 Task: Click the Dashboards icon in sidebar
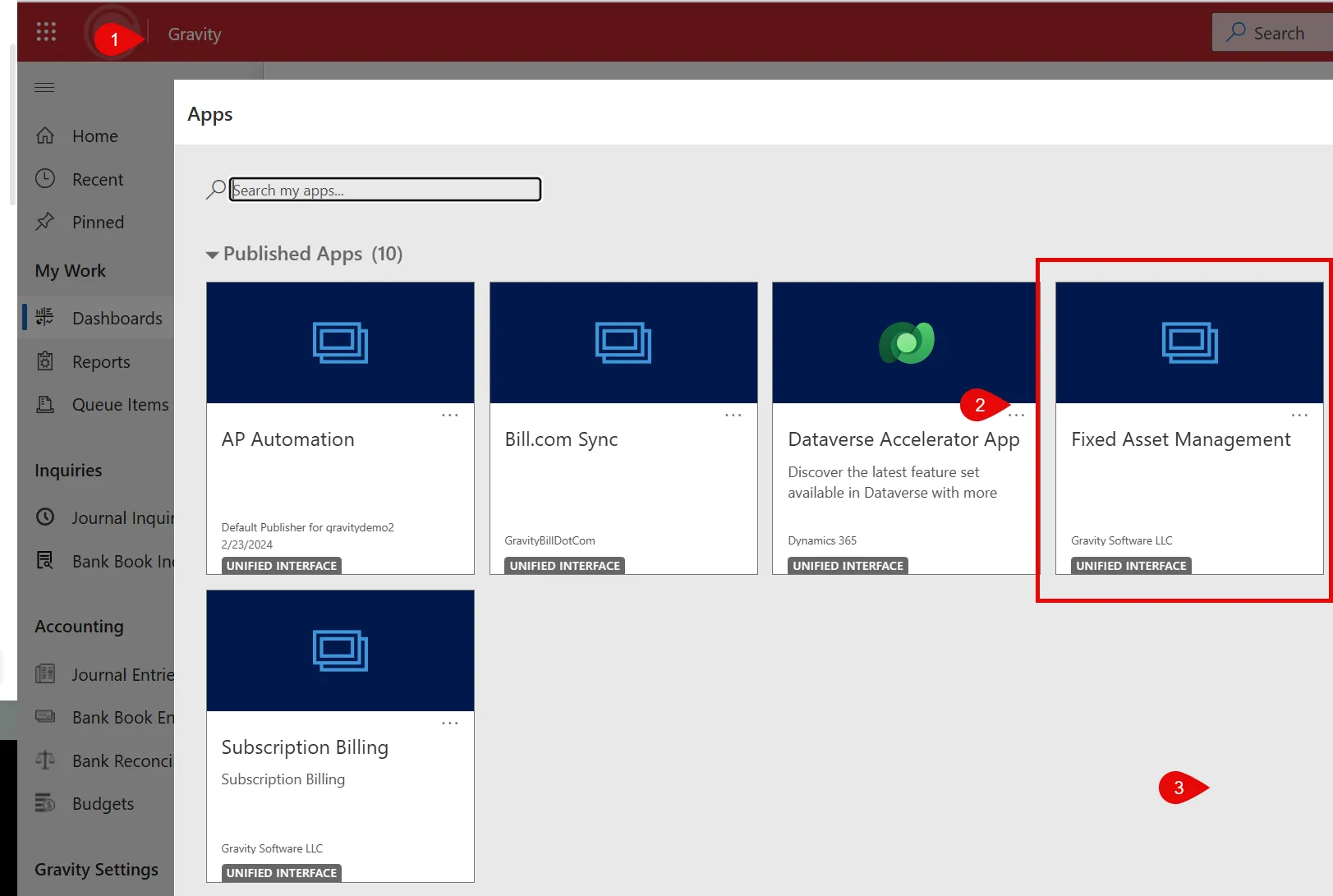(45, 317)
